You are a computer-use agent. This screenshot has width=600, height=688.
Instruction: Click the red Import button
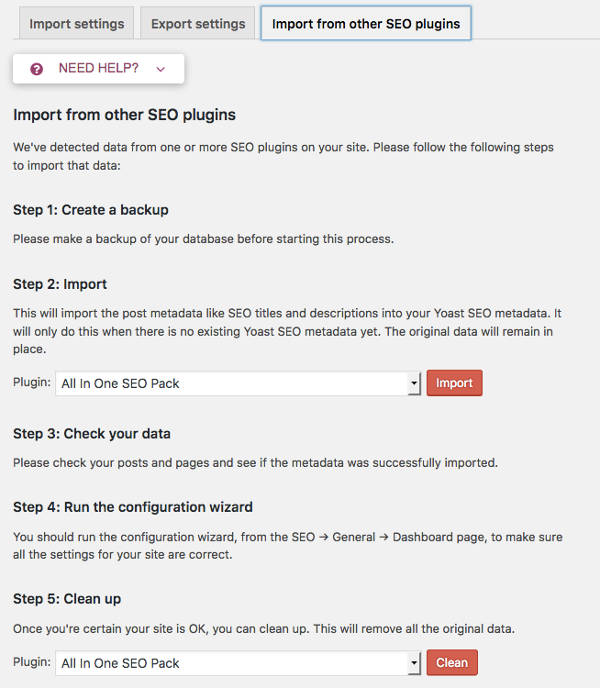click(x=454, y=383)
